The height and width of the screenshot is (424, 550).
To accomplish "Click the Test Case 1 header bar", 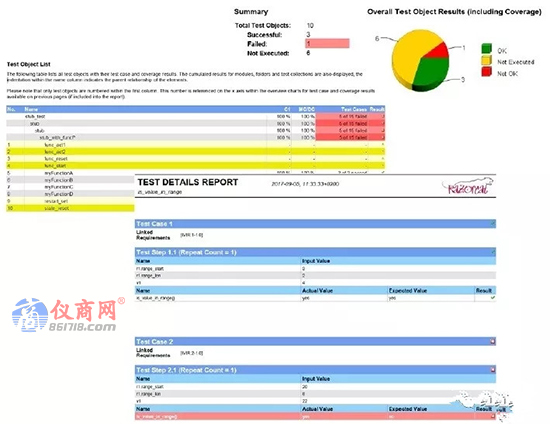I will click(x=315, y=224).
